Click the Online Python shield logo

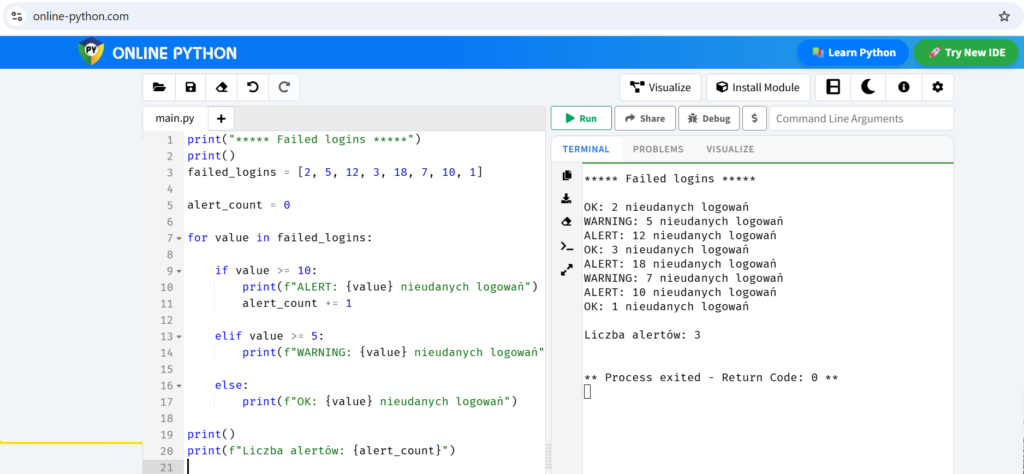91,52
